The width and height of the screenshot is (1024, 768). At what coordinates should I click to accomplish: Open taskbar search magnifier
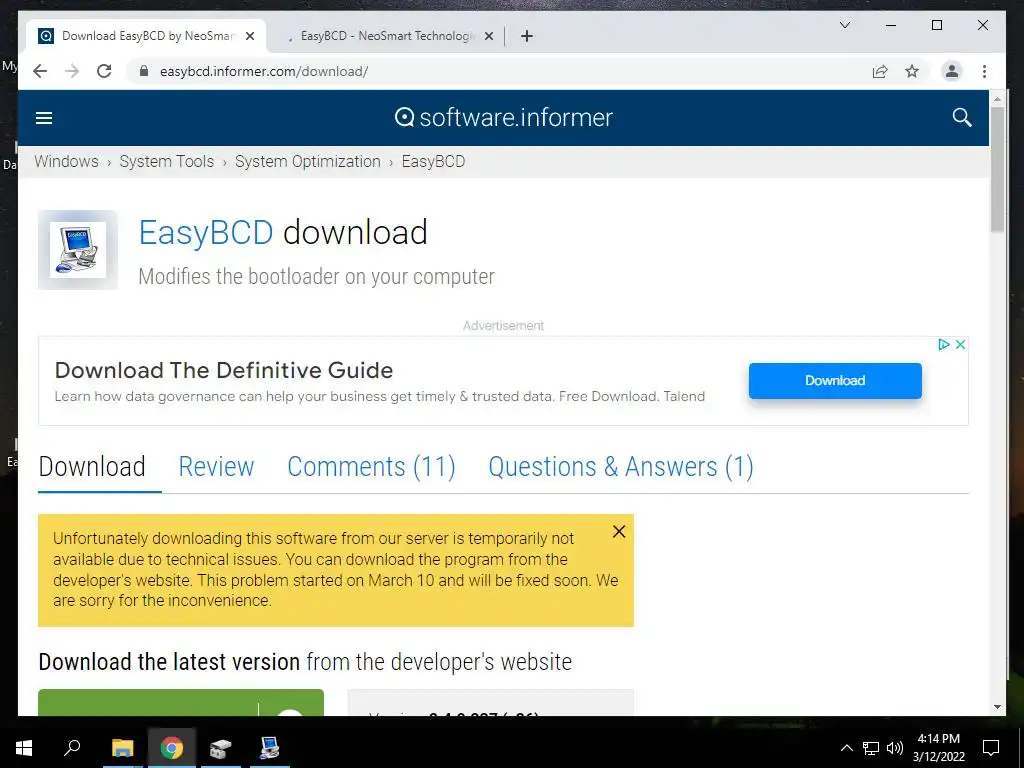72,748
